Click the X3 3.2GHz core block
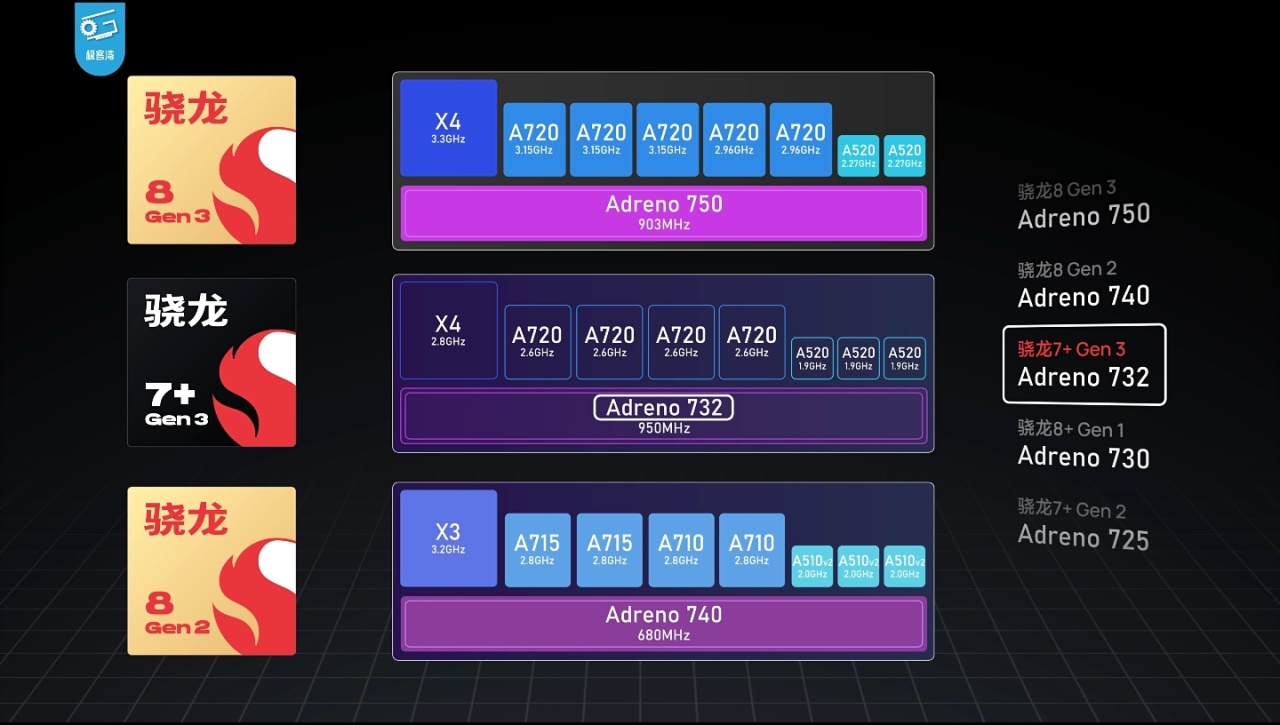The image size is (1280, 725). [448, 538]
